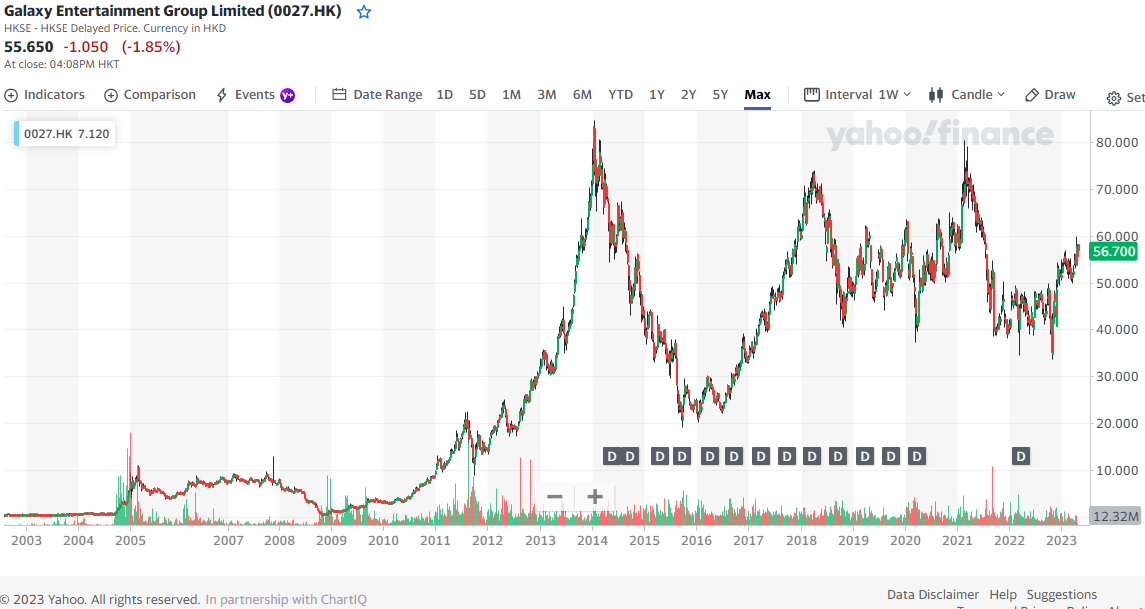Click the dividend marker in 2022

1021,457
